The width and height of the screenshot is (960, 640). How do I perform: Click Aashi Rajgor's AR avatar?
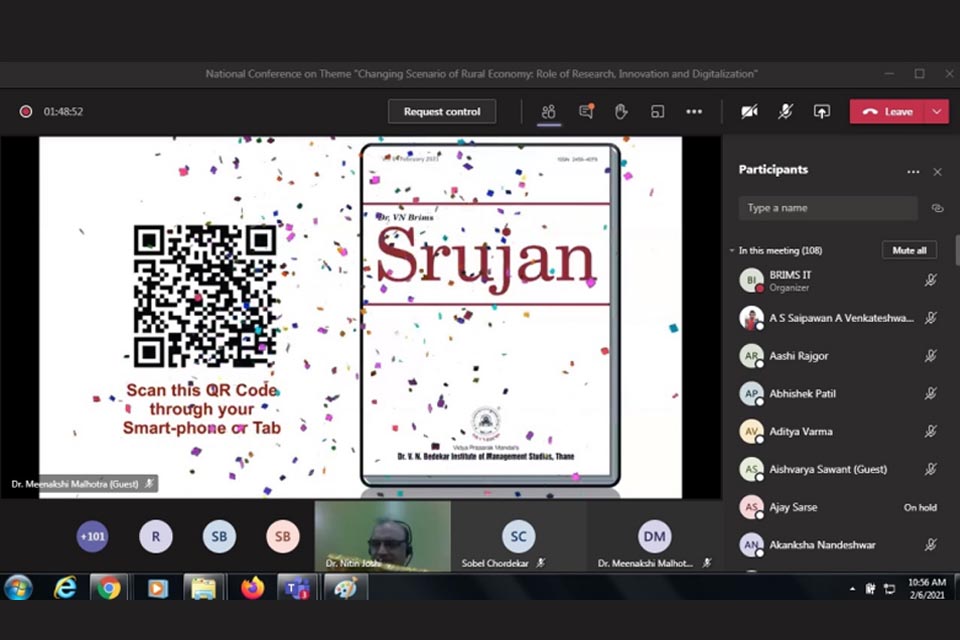click(x=751, y=356)
